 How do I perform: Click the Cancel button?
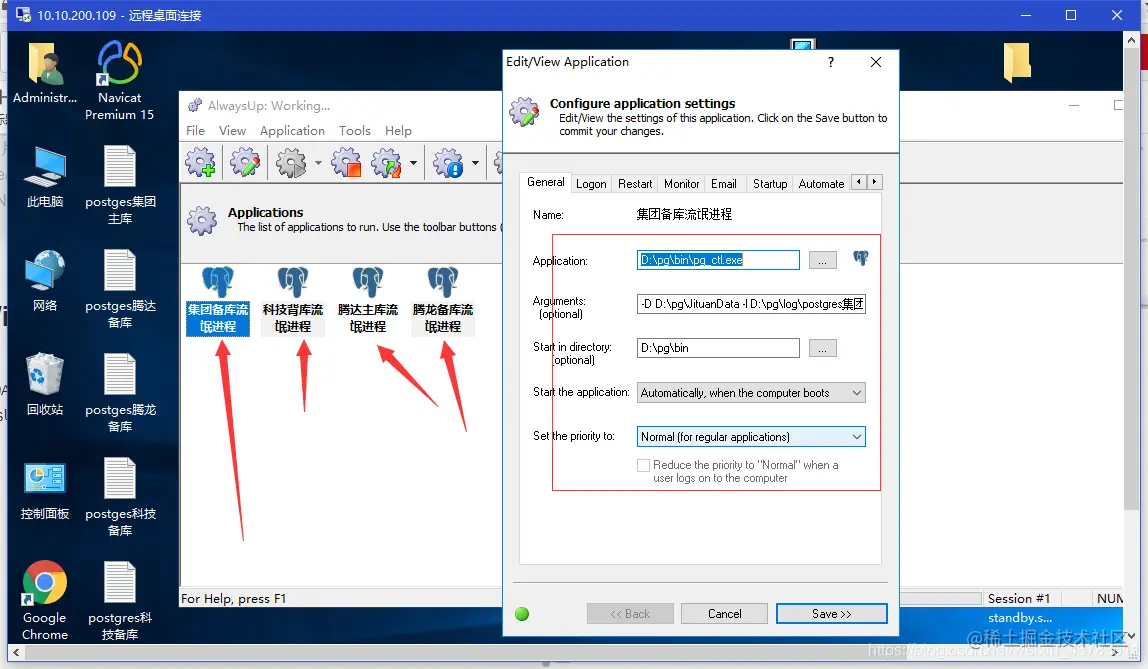[x=724, y=614]
